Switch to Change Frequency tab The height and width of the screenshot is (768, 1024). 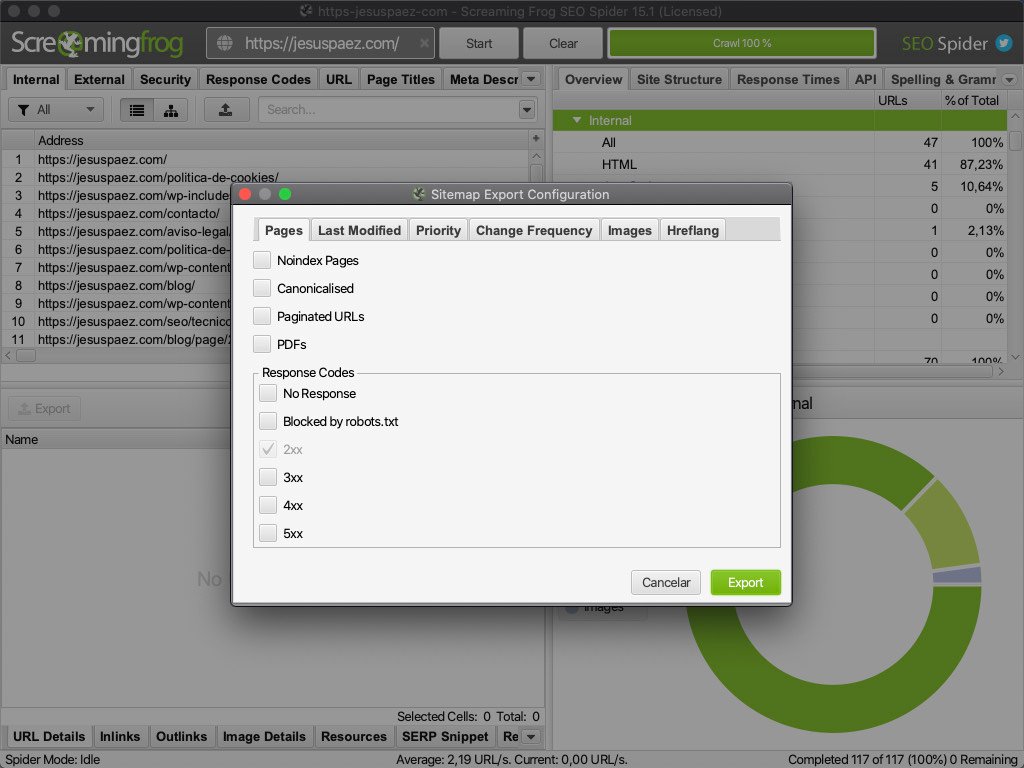click(x=534, y=231)
